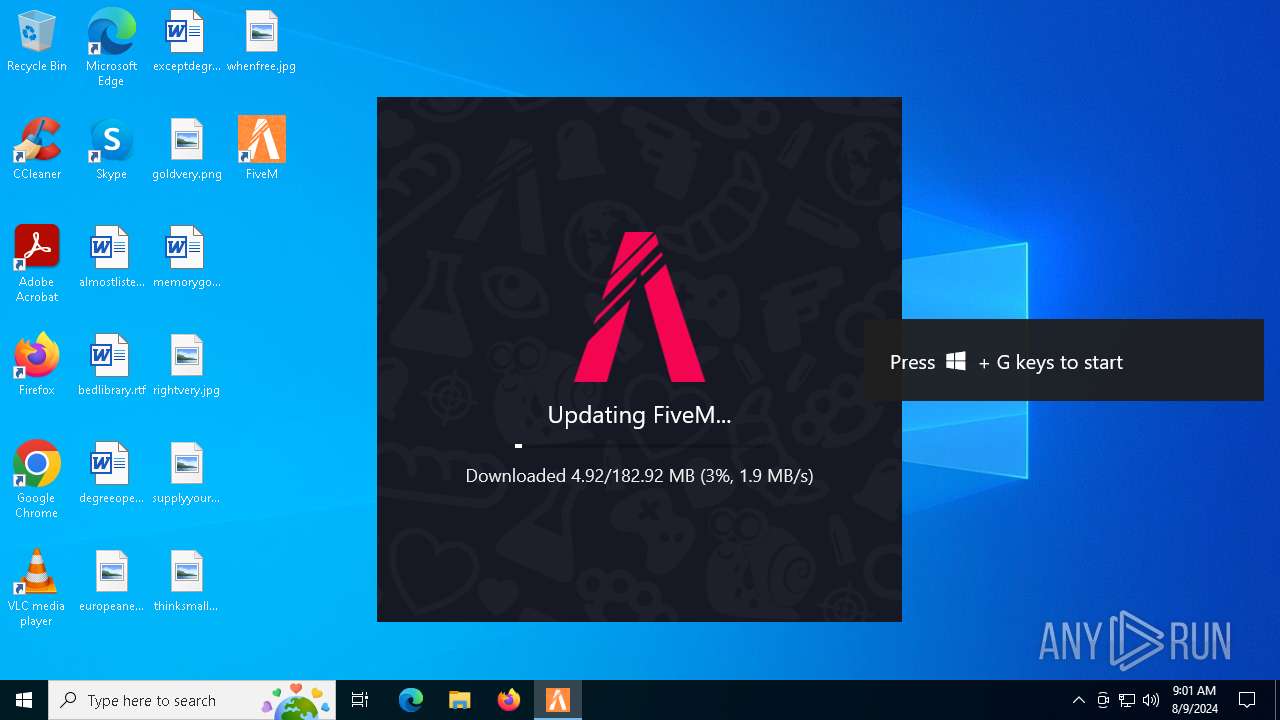
Task: Select the rightvery.jpg image file
Action: (186, 366)
